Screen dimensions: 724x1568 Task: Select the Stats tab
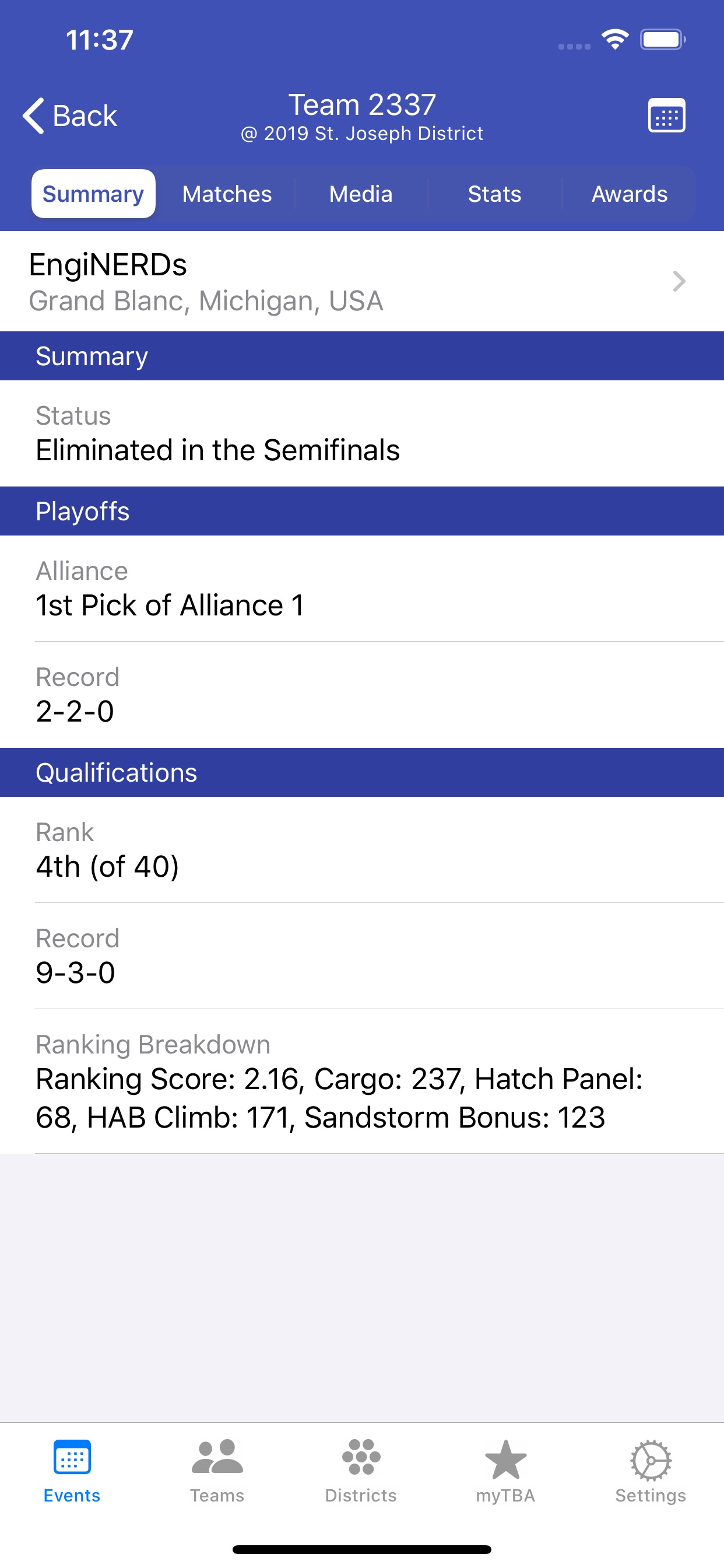click(x=494, y=194)
